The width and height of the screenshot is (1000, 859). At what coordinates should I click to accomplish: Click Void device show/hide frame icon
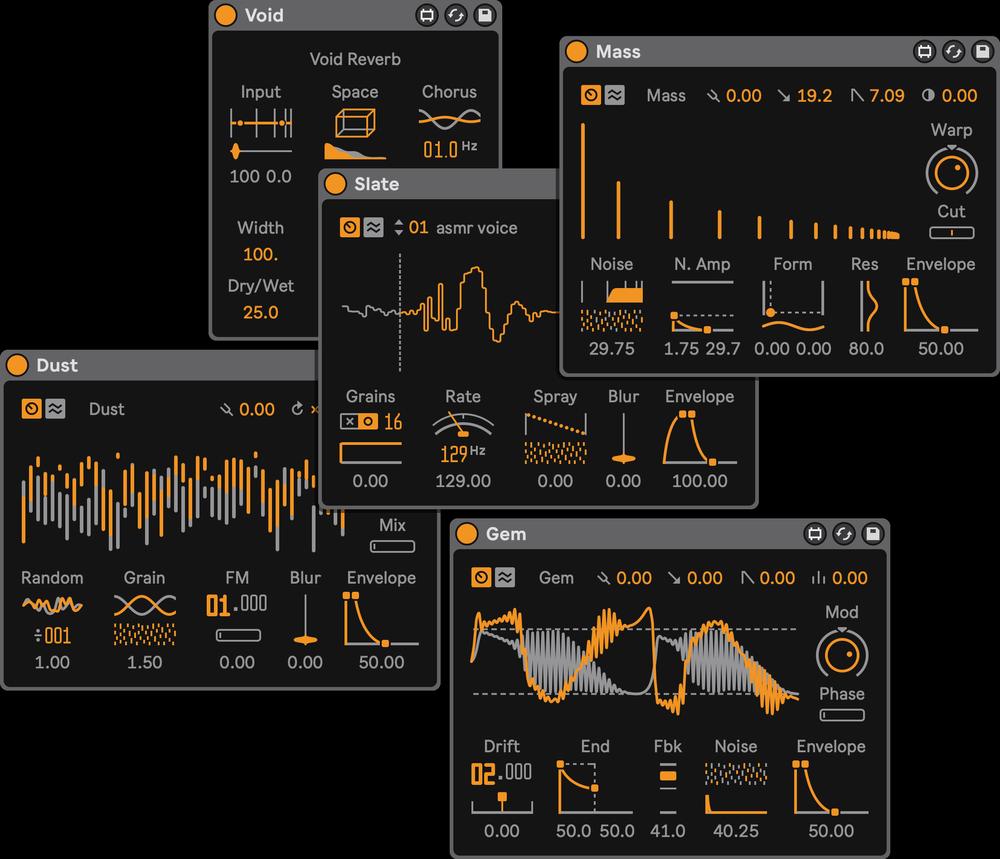[427, 15]
